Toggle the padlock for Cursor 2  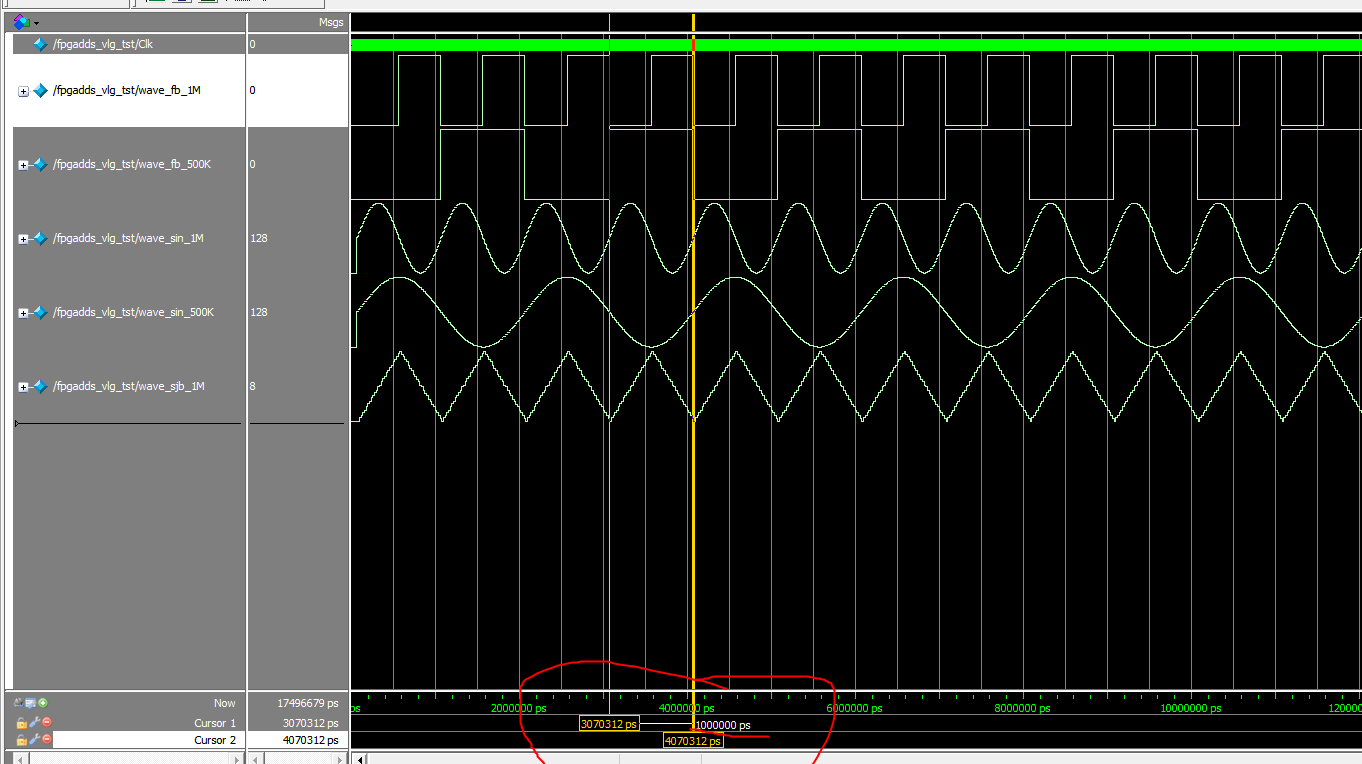click(x=21, y=740)
